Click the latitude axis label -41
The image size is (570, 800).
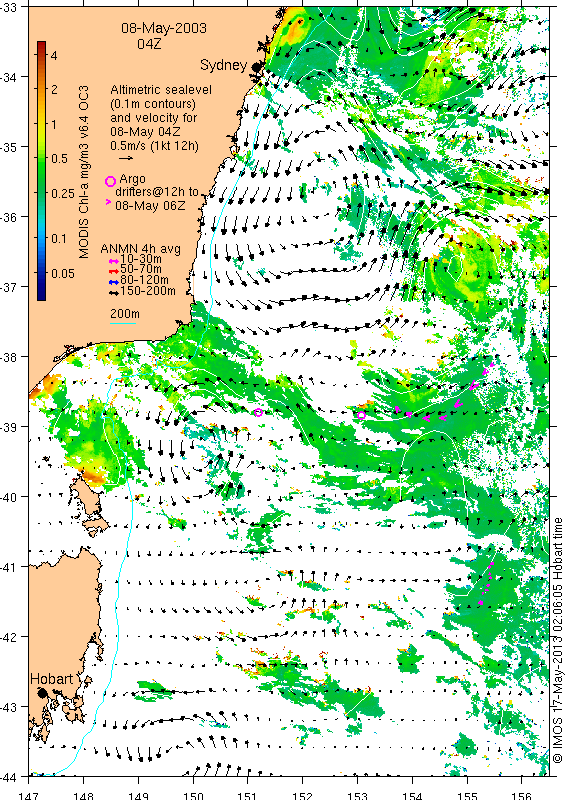tap(8, 566)
